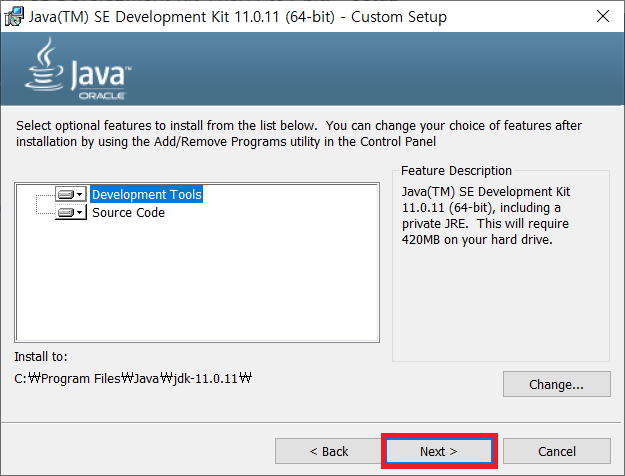Click the Change... install path button
The height and width of the screenshot is (476, 625).
(x=556, y=384)
